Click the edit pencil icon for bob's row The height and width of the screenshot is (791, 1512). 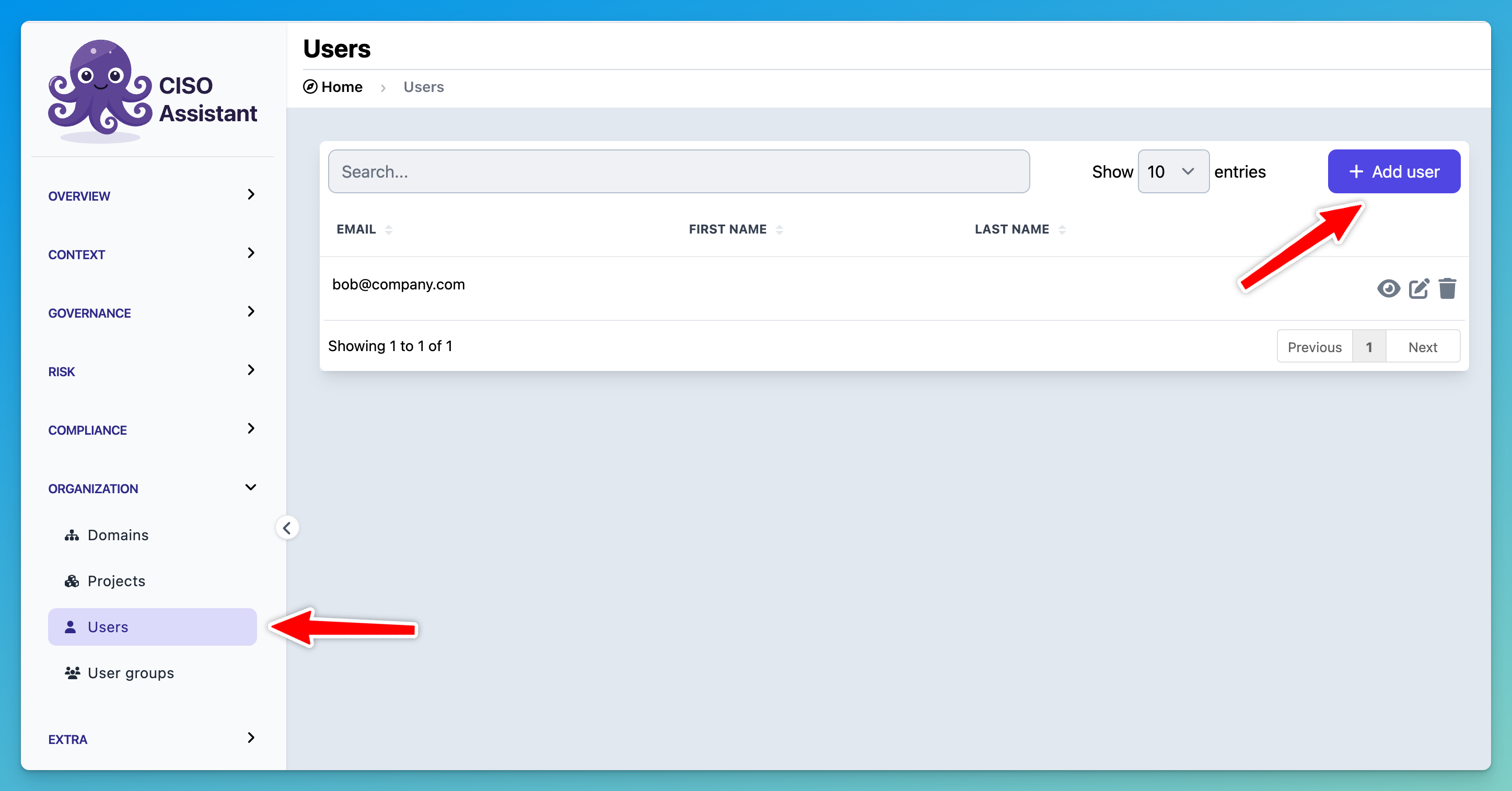1418,288
